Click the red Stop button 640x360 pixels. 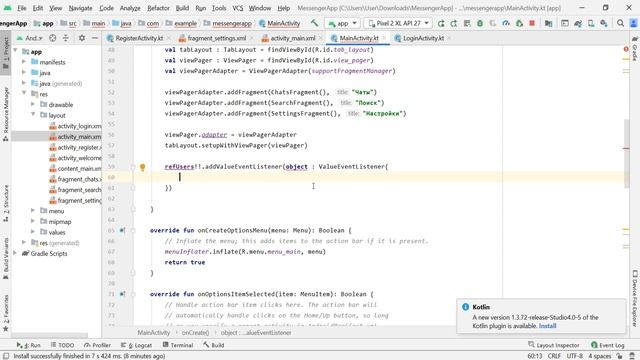coord(532,23)
